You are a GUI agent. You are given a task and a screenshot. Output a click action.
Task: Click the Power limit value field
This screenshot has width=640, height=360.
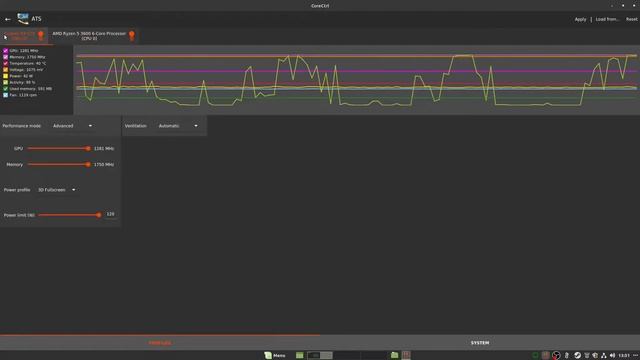click(x=110, y=214)
